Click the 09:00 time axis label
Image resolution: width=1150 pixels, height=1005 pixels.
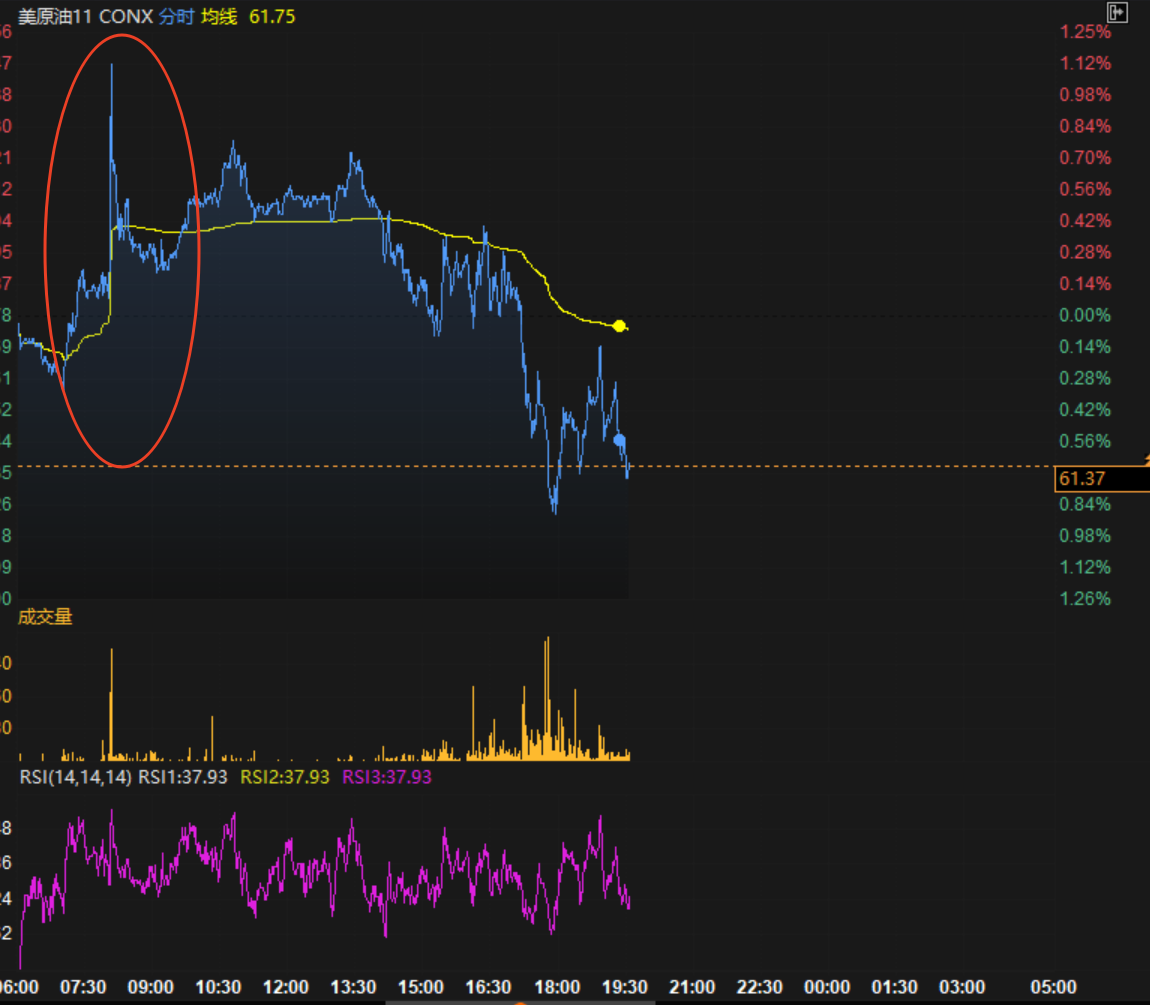coord(150,987)
